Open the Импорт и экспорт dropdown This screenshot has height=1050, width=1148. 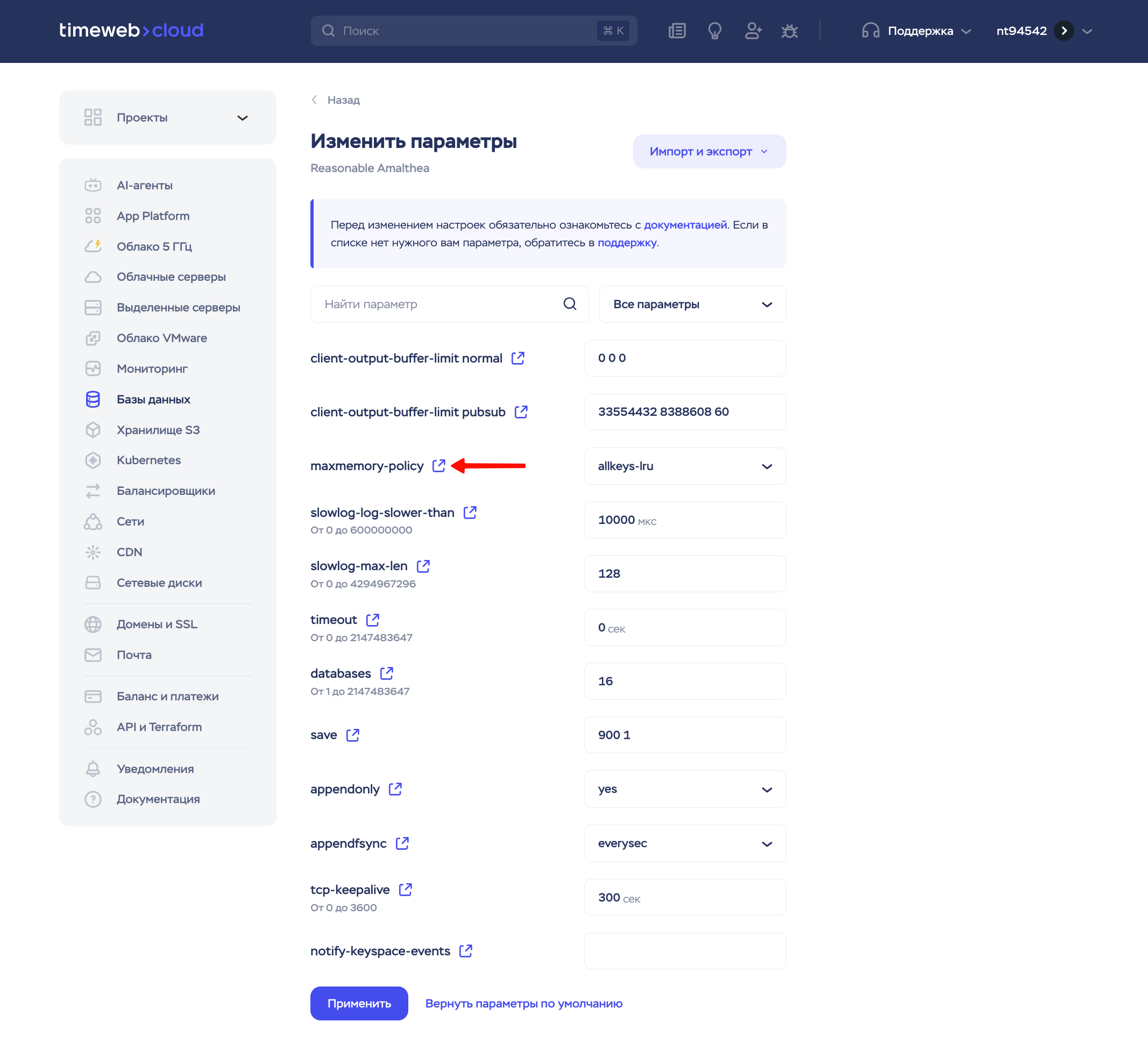709,152
